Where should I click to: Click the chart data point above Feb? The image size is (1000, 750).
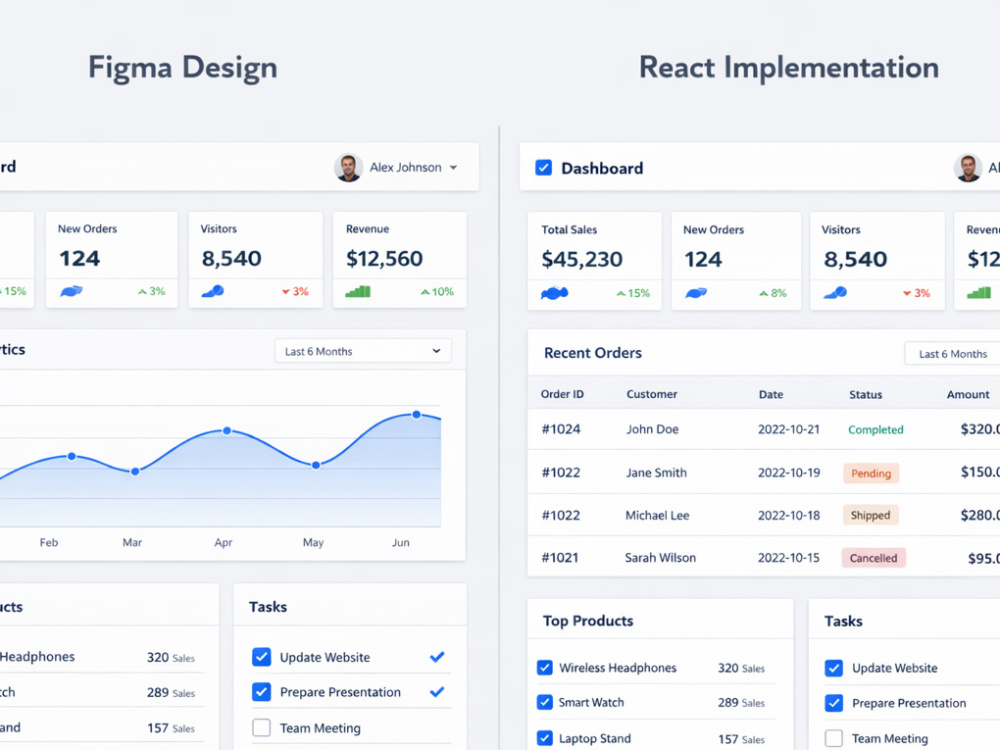coord(71,456)
